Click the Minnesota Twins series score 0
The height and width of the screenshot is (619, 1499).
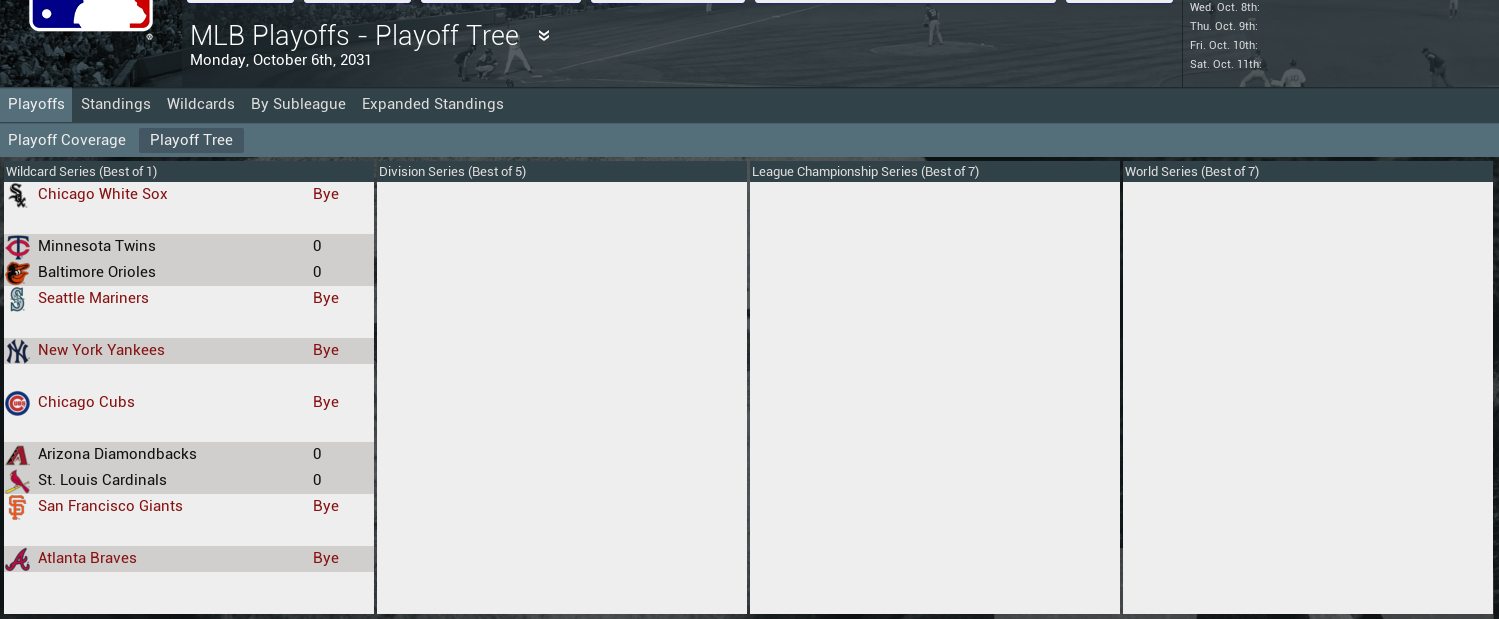coord(317,246)
